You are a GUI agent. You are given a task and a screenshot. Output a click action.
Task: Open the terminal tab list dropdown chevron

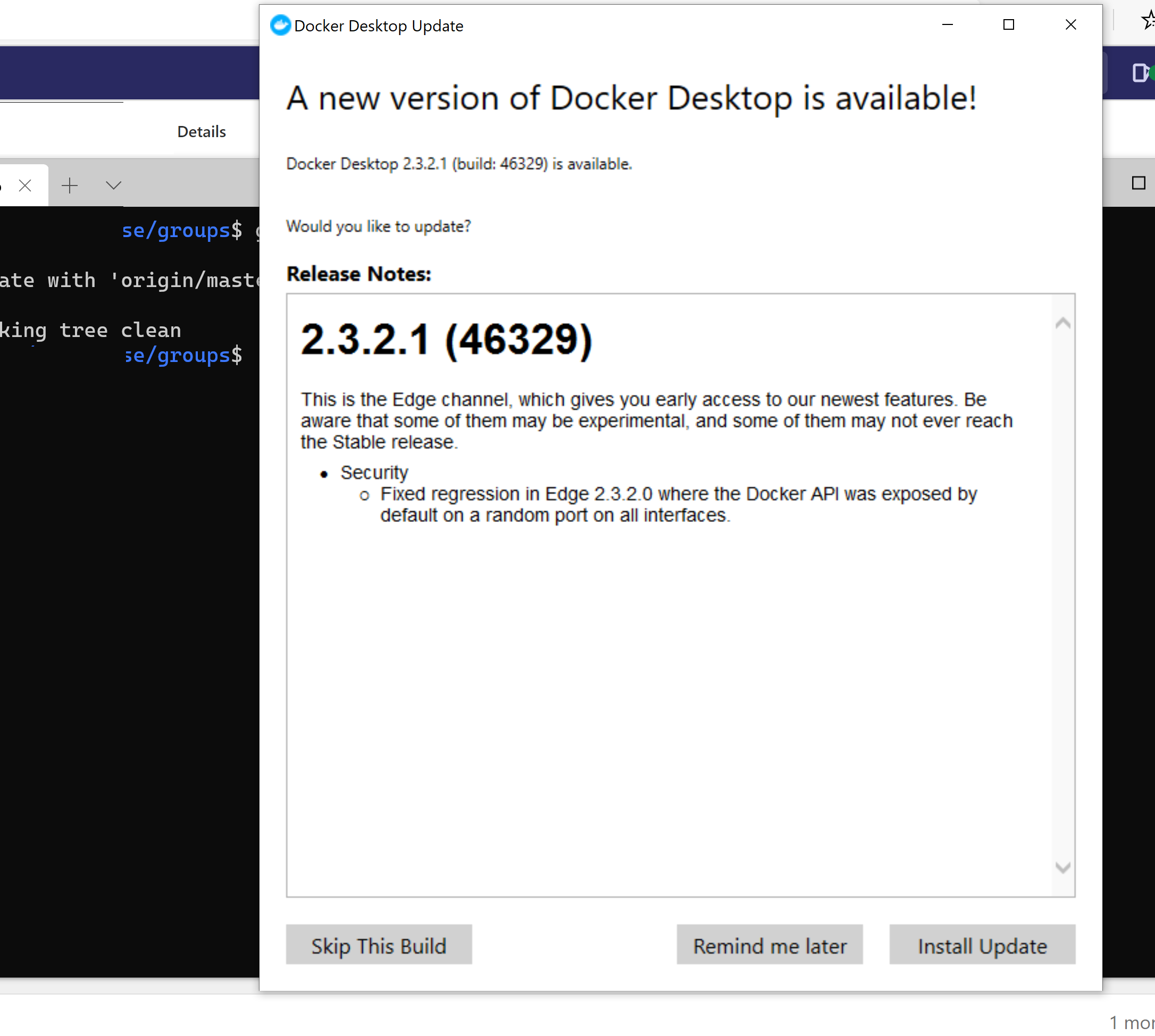[113, 185]
